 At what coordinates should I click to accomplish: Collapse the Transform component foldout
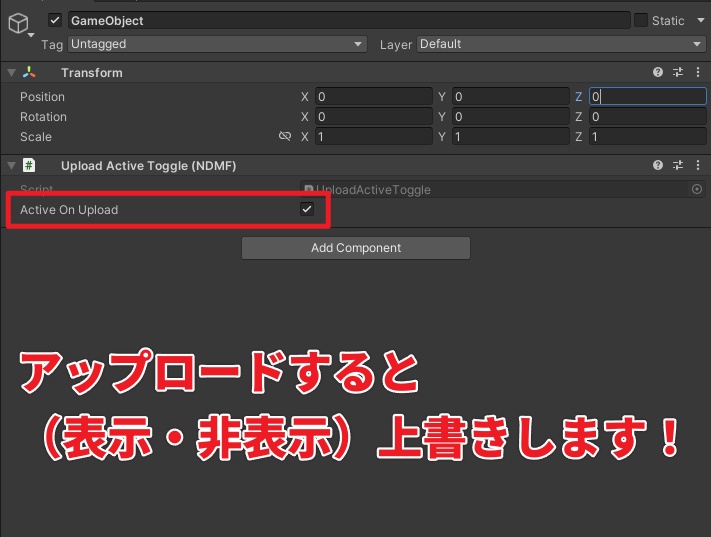tap(11, 73)
